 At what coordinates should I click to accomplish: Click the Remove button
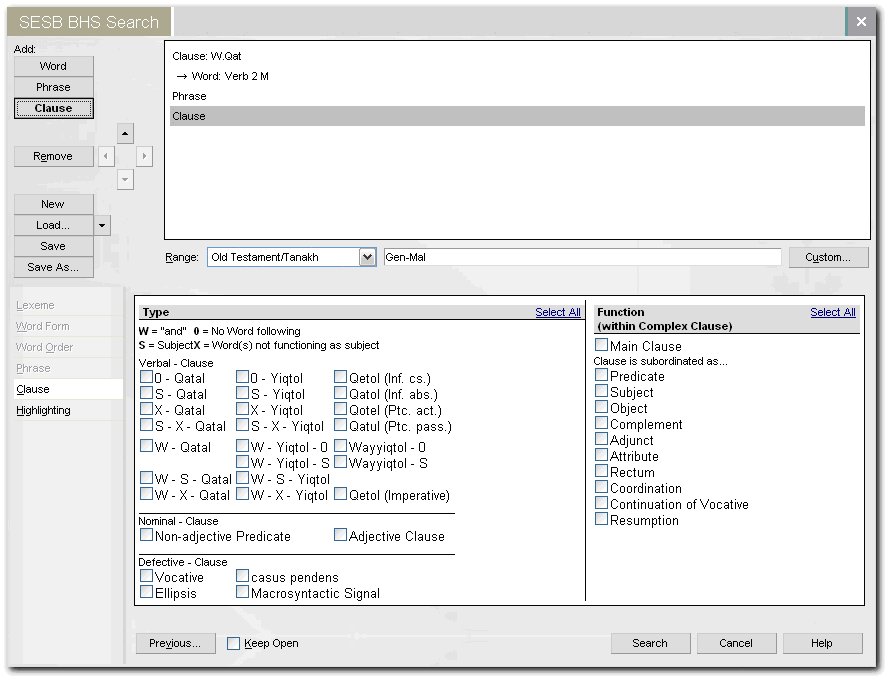53,156
